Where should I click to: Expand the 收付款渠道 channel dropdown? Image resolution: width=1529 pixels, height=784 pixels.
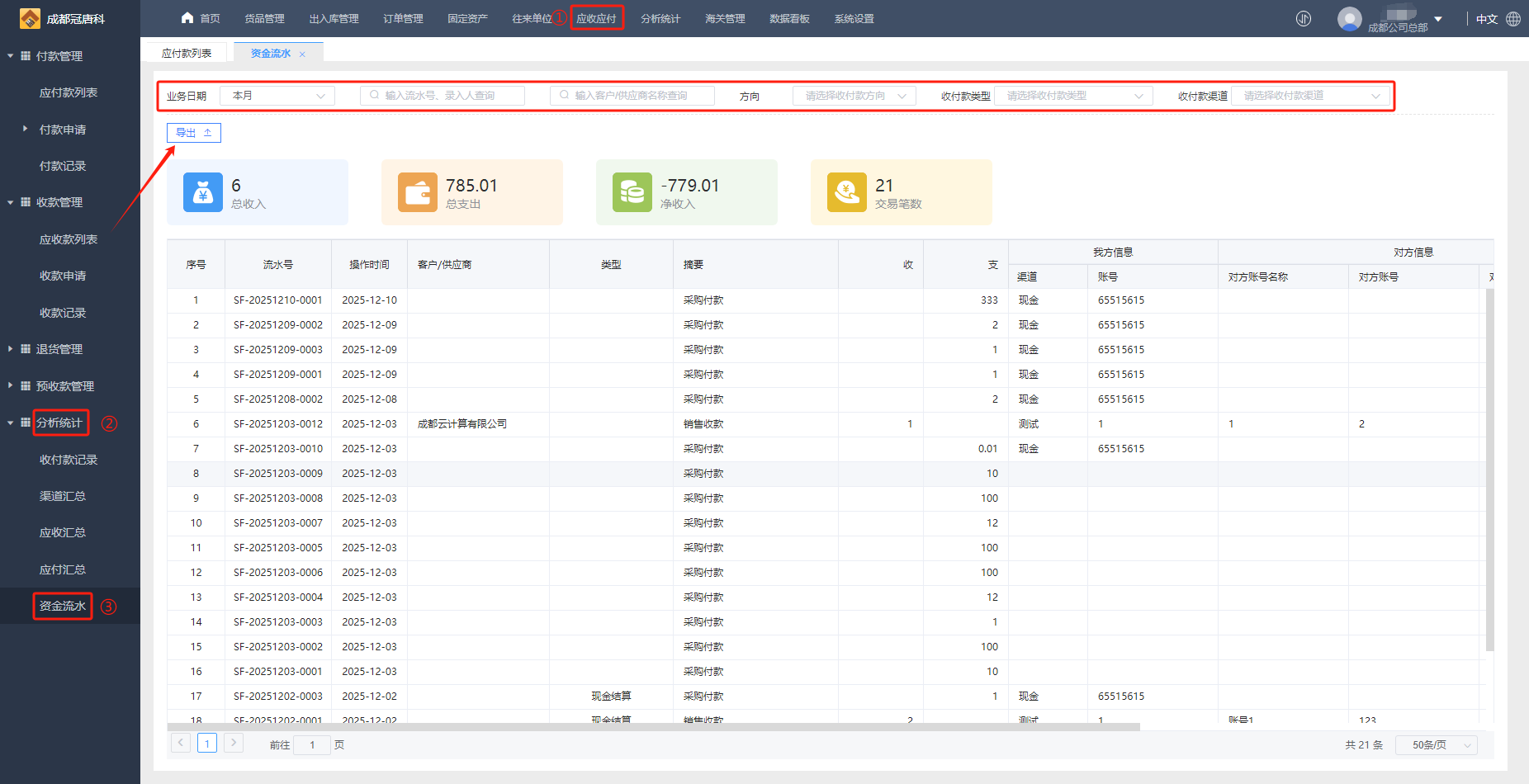[x=1311, y=96]
